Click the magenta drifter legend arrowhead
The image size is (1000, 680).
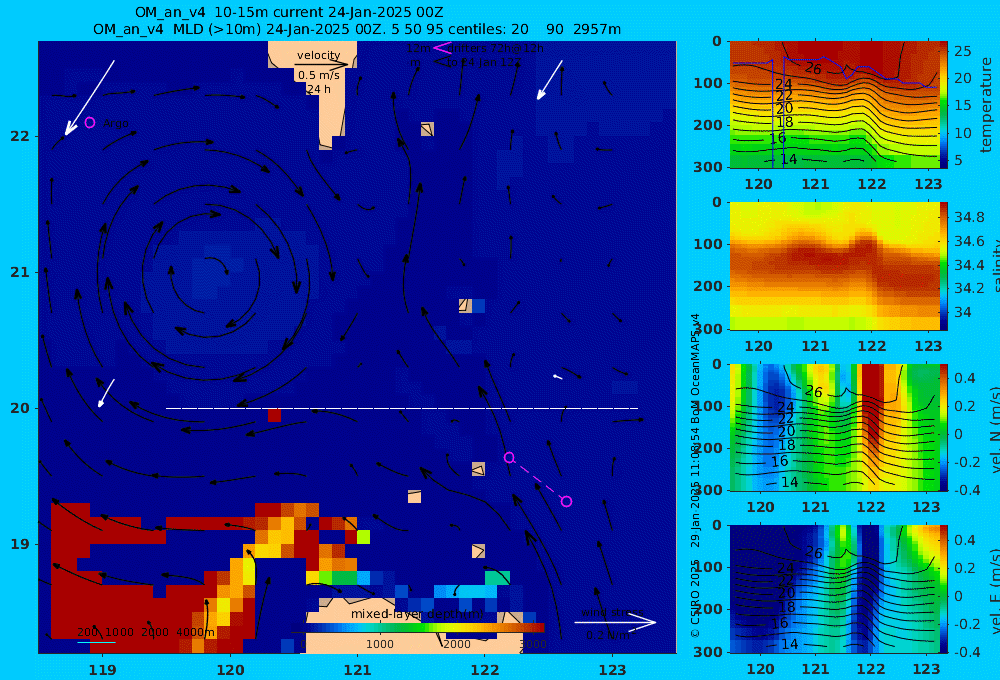click(442, 47)
